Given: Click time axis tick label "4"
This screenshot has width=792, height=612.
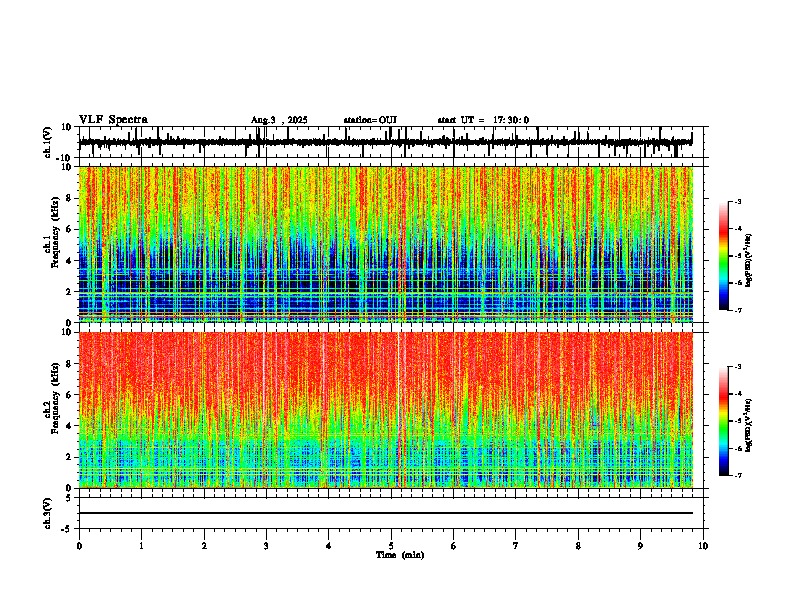Looking at the screenshot, I should 329,546.
